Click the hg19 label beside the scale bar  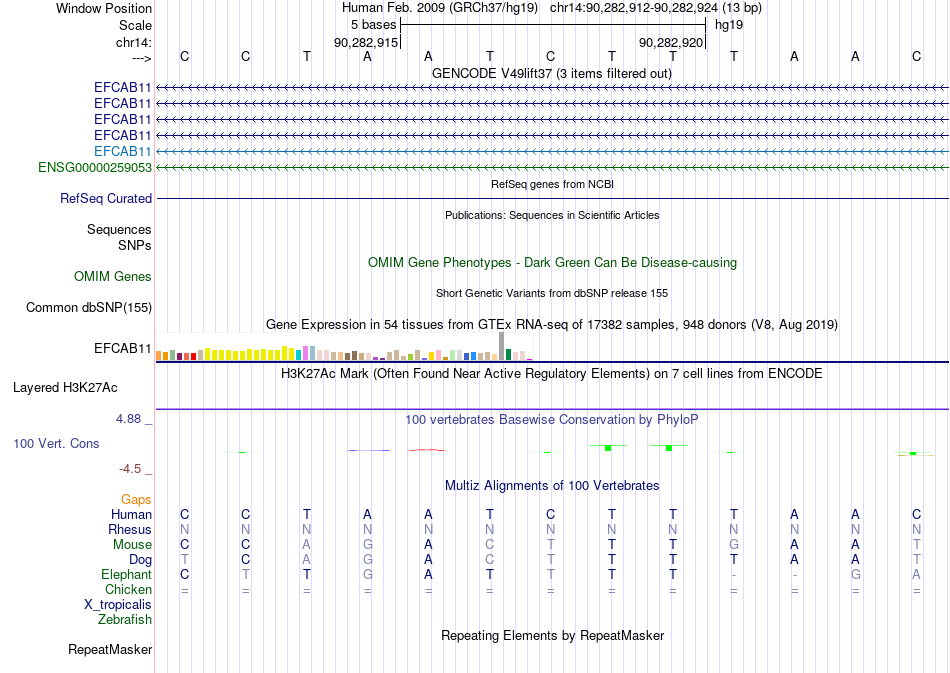pos(729,25)
